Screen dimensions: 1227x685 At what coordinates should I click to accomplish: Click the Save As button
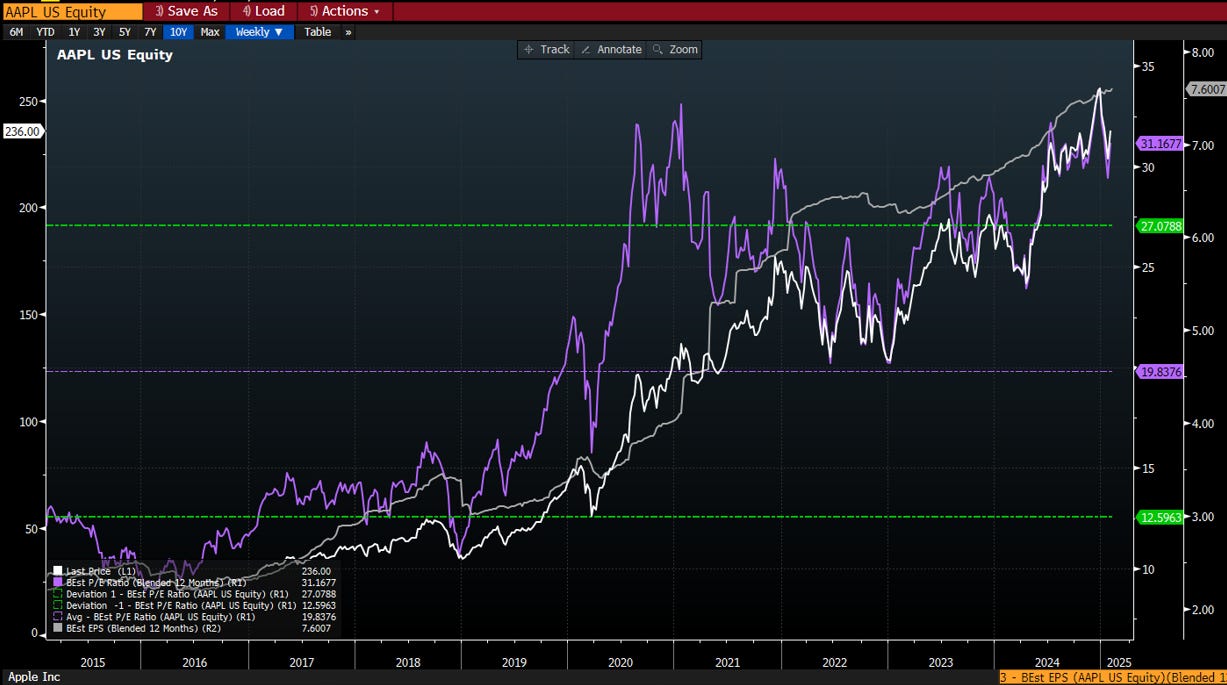coord(186,11)
